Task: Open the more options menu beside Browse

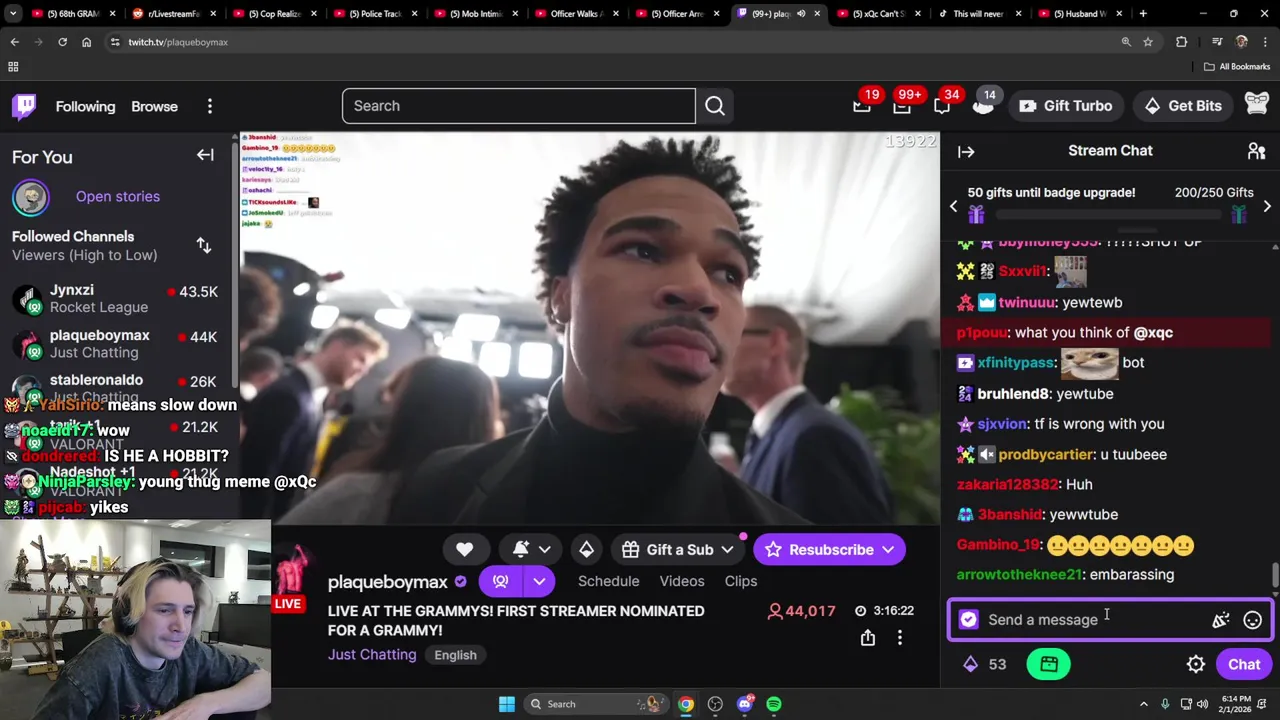Action: 210,106
